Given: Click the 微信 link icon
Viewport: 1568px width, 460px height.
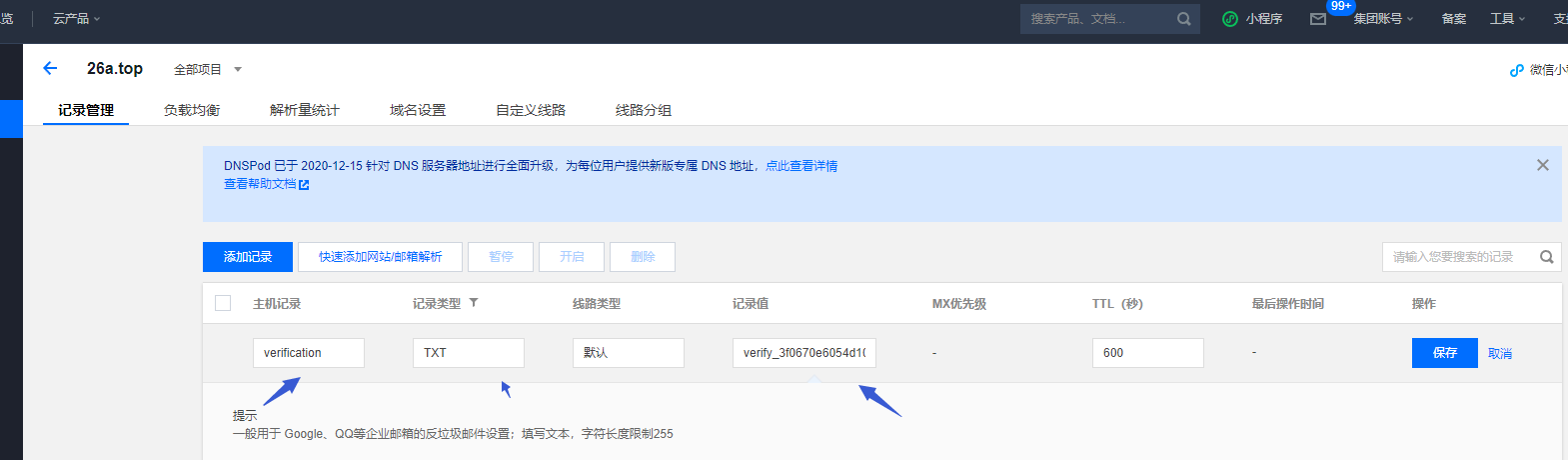Looking at the screenshot, I should point(1516,70).
